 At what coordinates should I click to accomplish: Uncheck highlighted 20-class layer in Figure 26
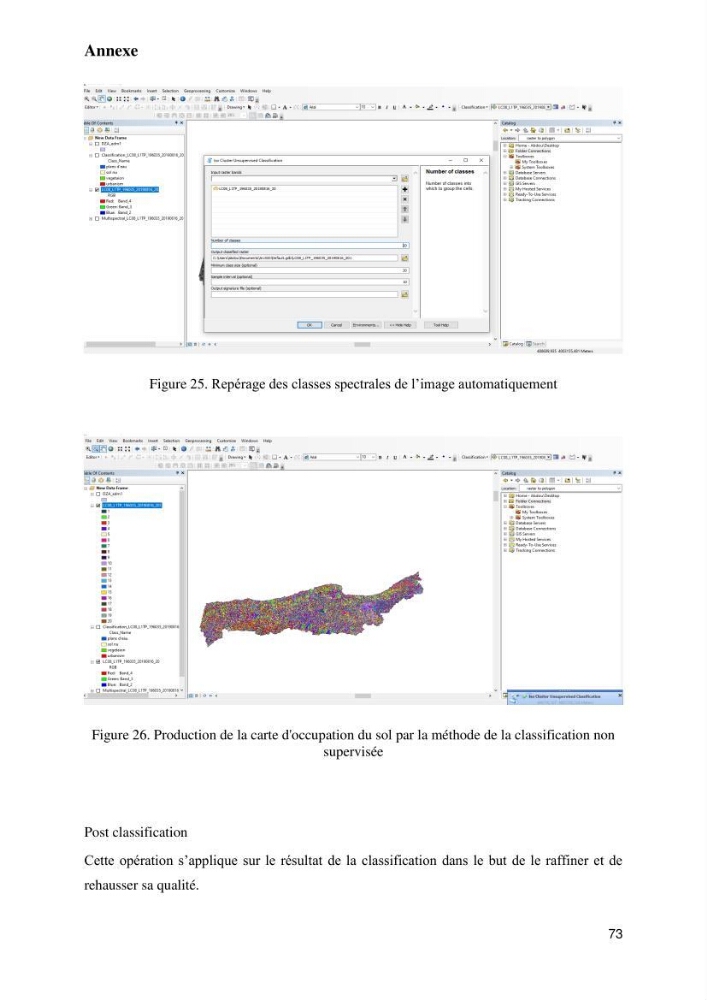[98, 506]
